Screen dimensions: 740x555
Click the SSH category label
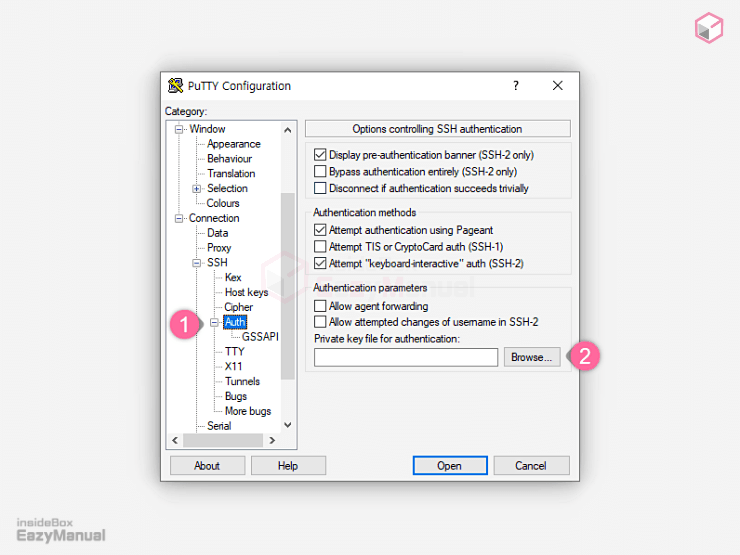[217, 263]
